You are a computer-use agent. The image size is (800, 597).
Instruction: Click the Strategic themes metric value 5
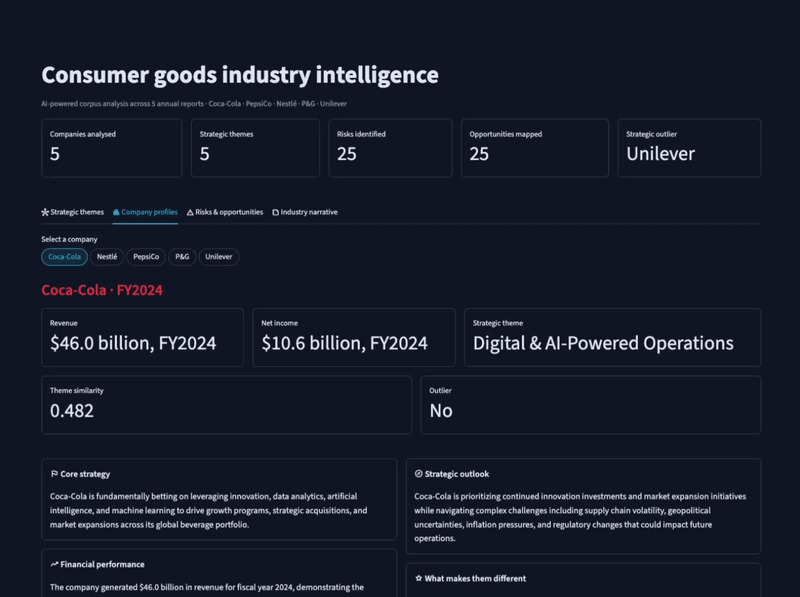(205, 154)
